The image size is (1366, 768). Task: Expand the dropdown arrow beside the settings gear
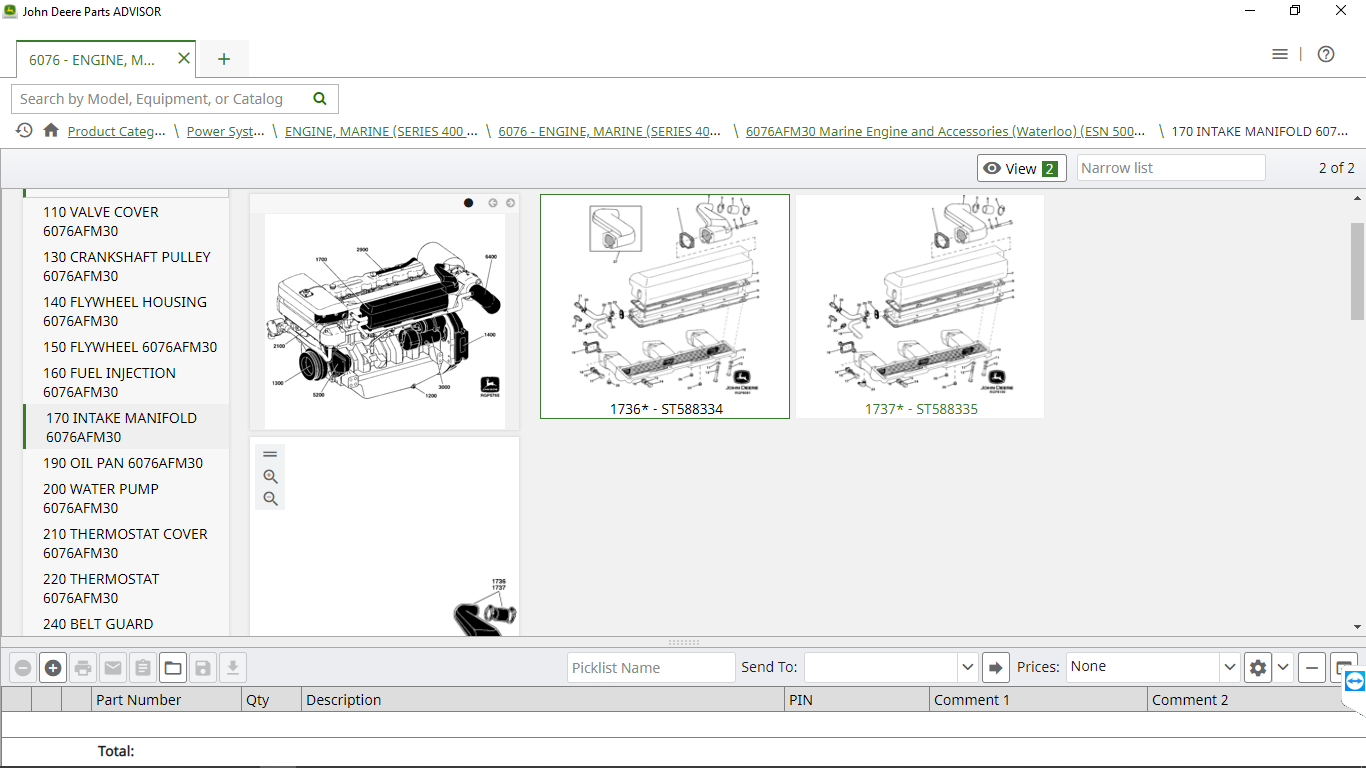point(1283,667)
